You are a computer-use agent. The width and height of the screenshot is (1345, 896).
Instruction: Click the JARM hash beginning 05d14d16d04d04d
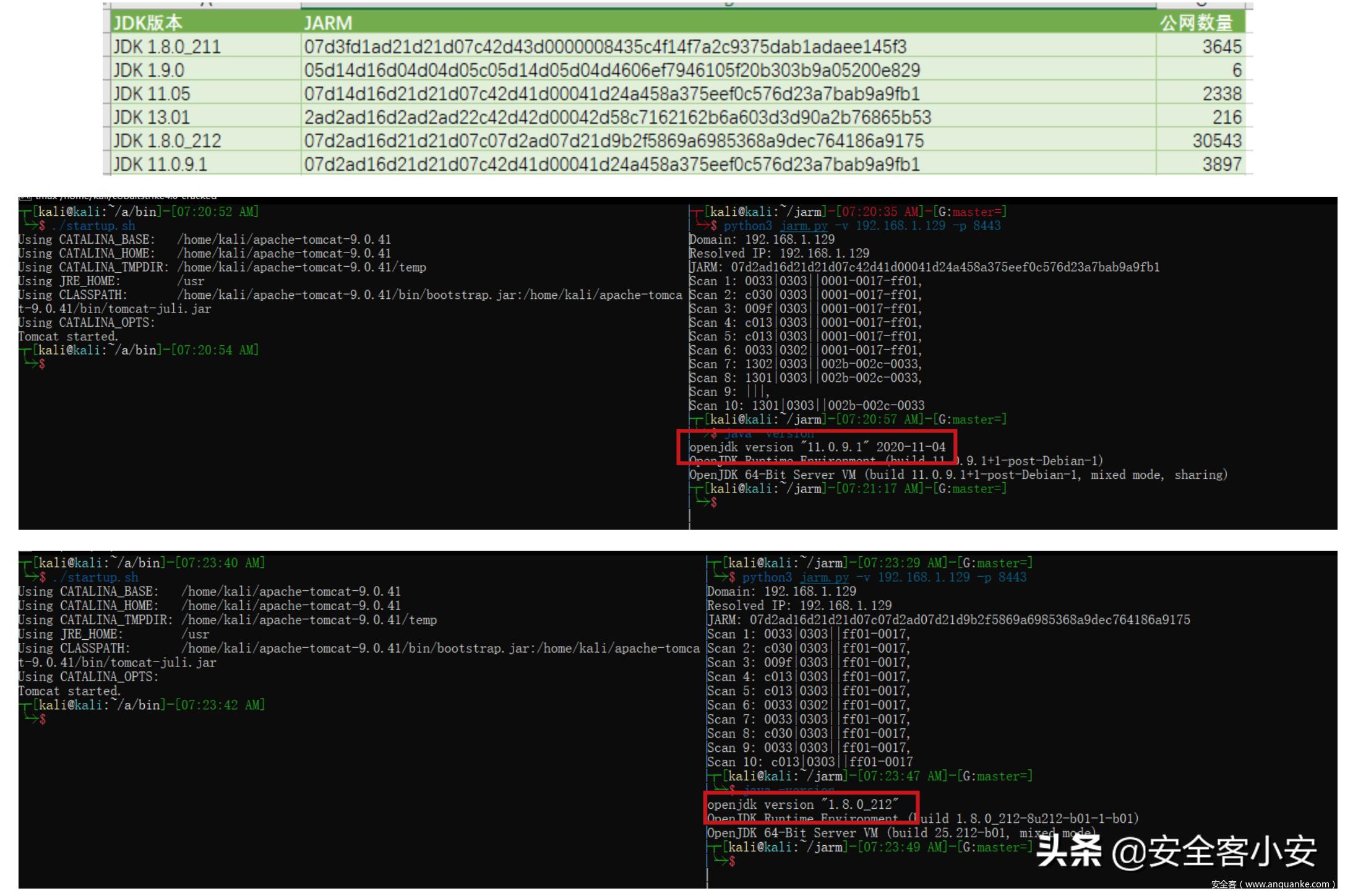611,70
